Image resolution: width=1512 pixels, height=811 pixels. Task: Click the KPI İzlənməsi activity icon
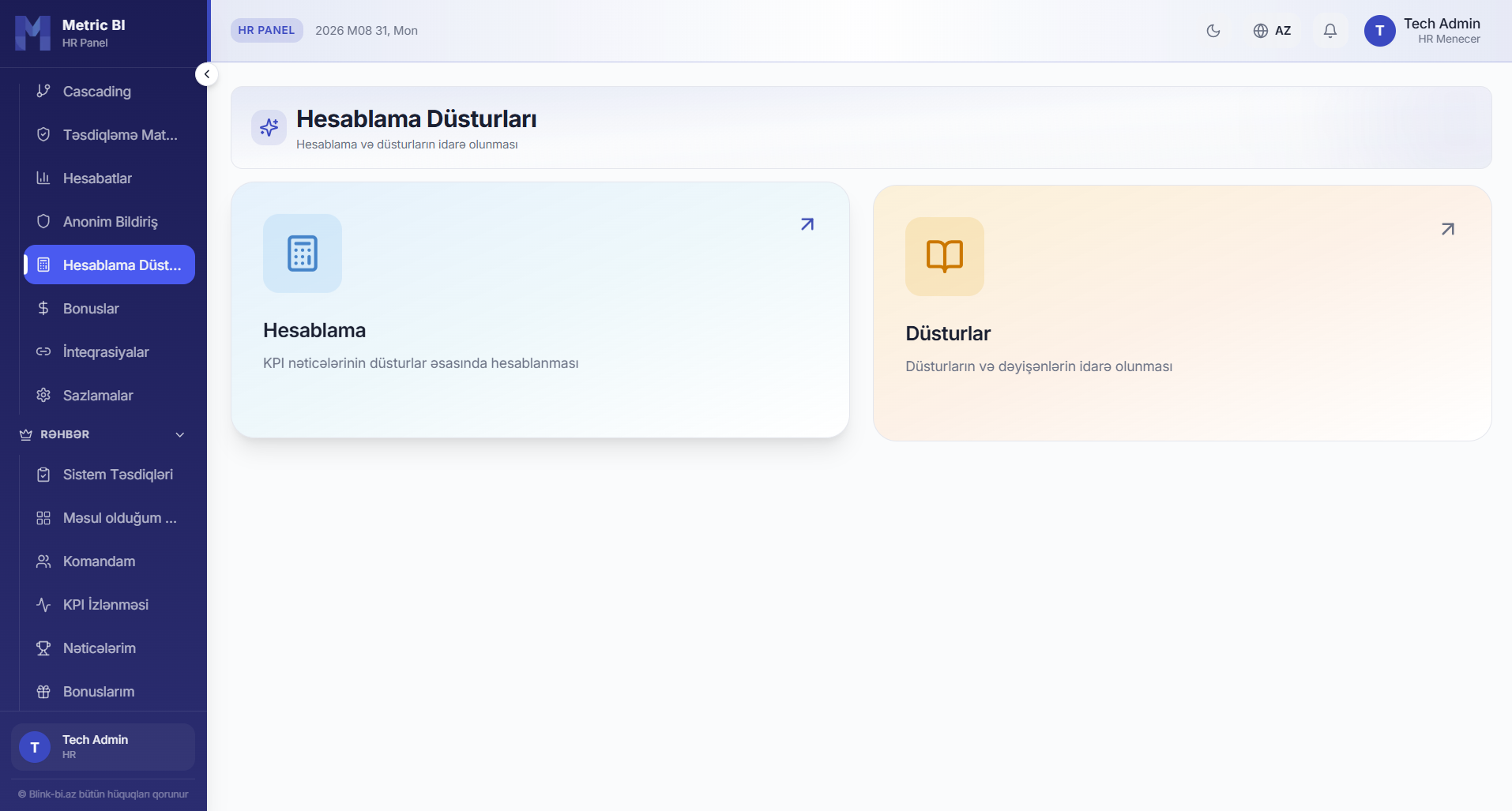[x=43, y=605]
